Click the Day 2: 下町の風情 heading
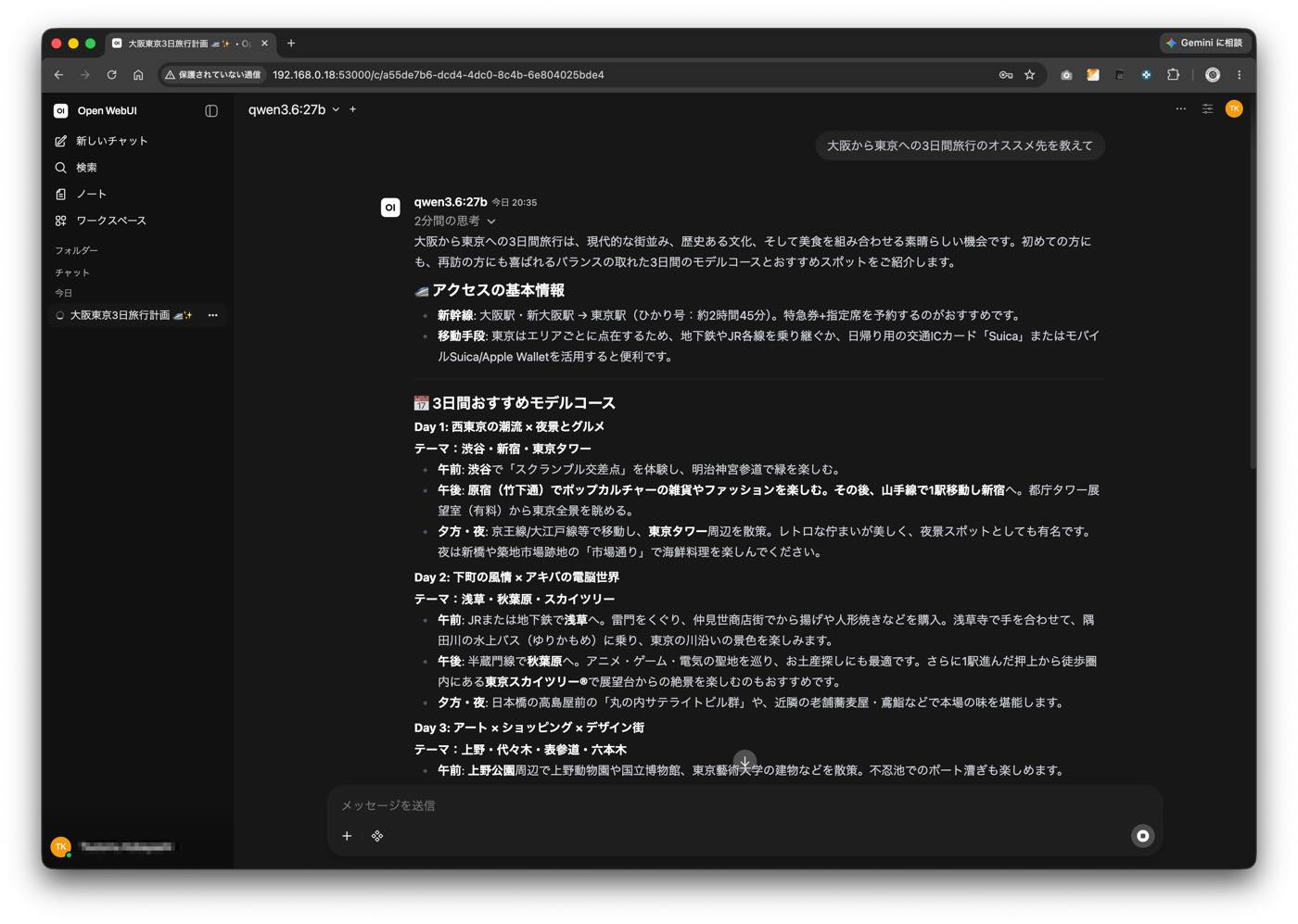Image resolution: width=1298 pixels, height=924 pixels. coord(516,577)
